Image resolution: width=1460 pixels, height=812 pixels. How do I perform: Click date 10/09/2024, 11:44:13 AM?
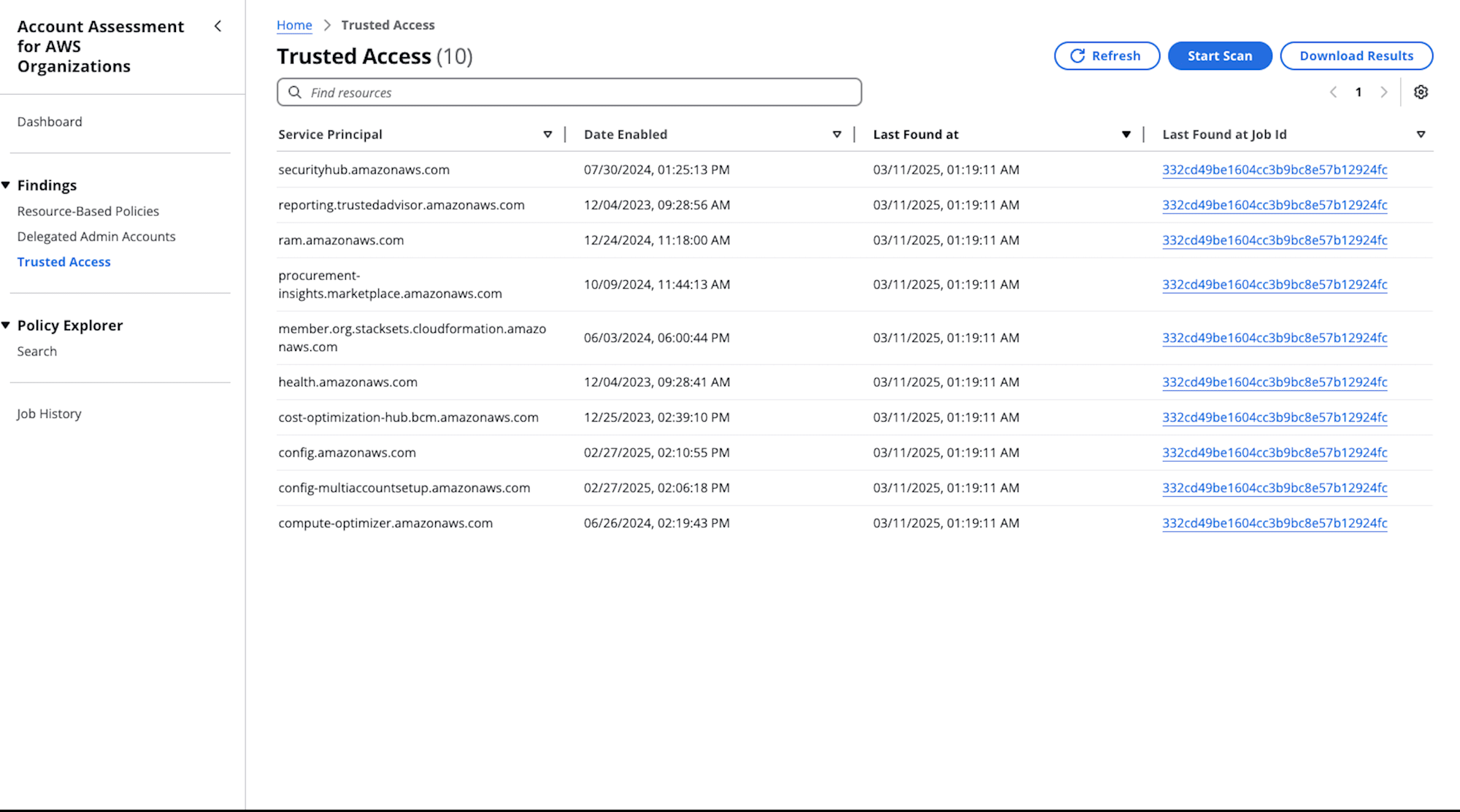(x=656, y=285)
